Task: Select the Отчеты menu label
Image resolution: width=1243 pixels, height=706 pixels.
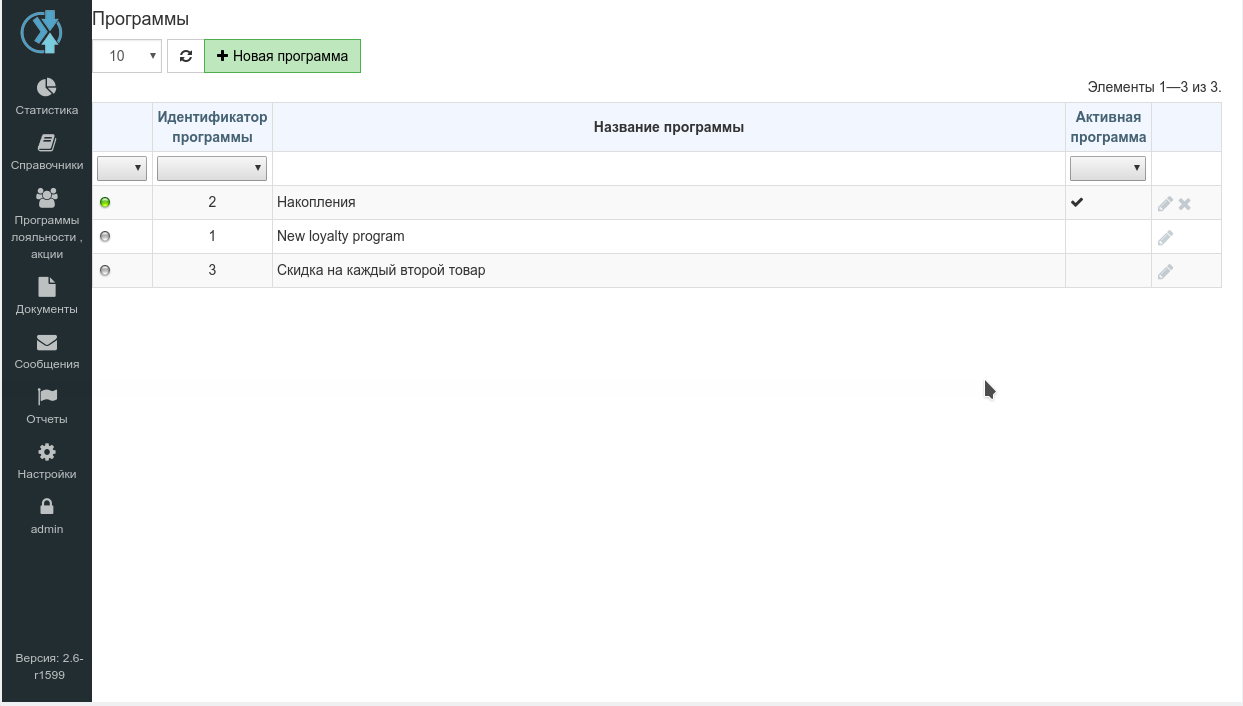Action: click(46, 419)
